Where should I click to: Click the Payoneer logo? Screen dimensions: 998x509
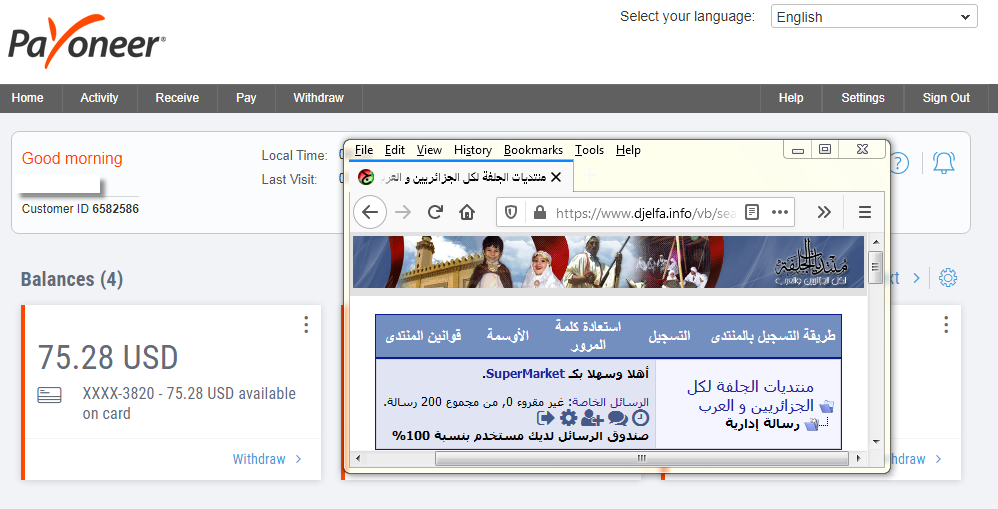(87, 42)
